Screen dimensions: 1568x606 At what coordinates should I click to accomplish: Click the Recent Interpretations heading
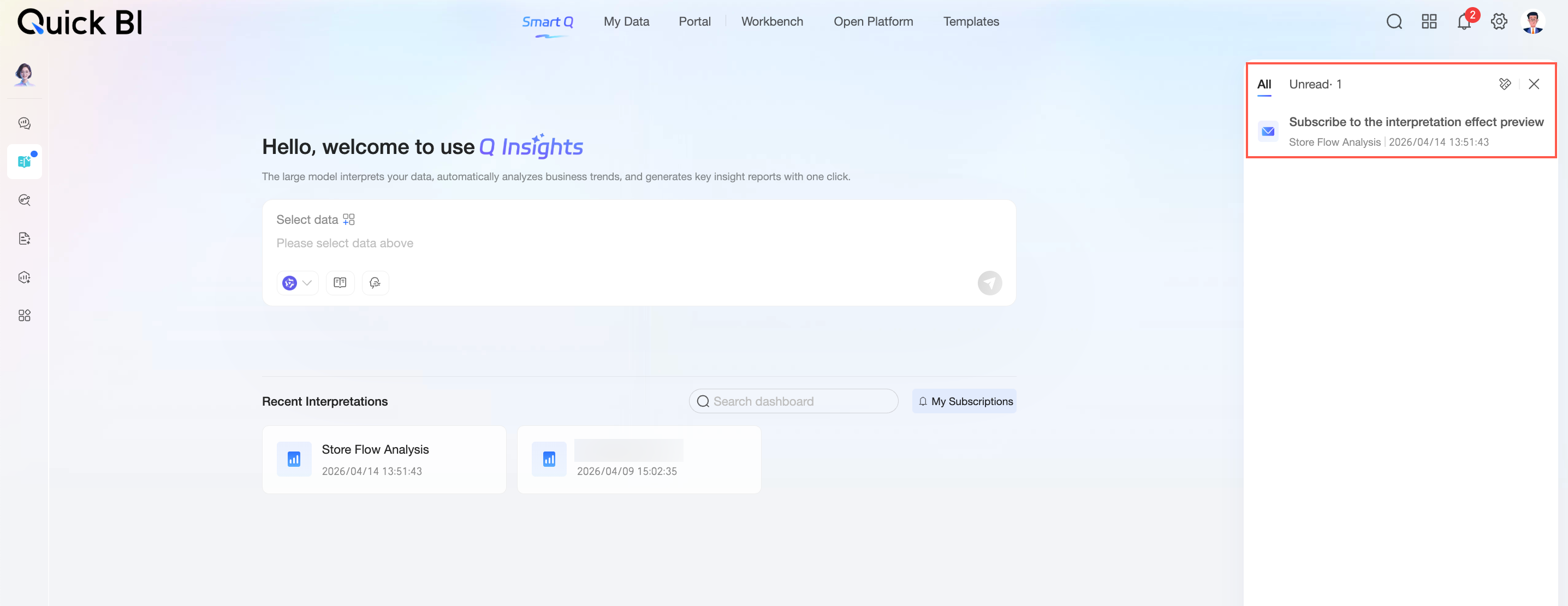pyautogui.click(x=324, y=401)
